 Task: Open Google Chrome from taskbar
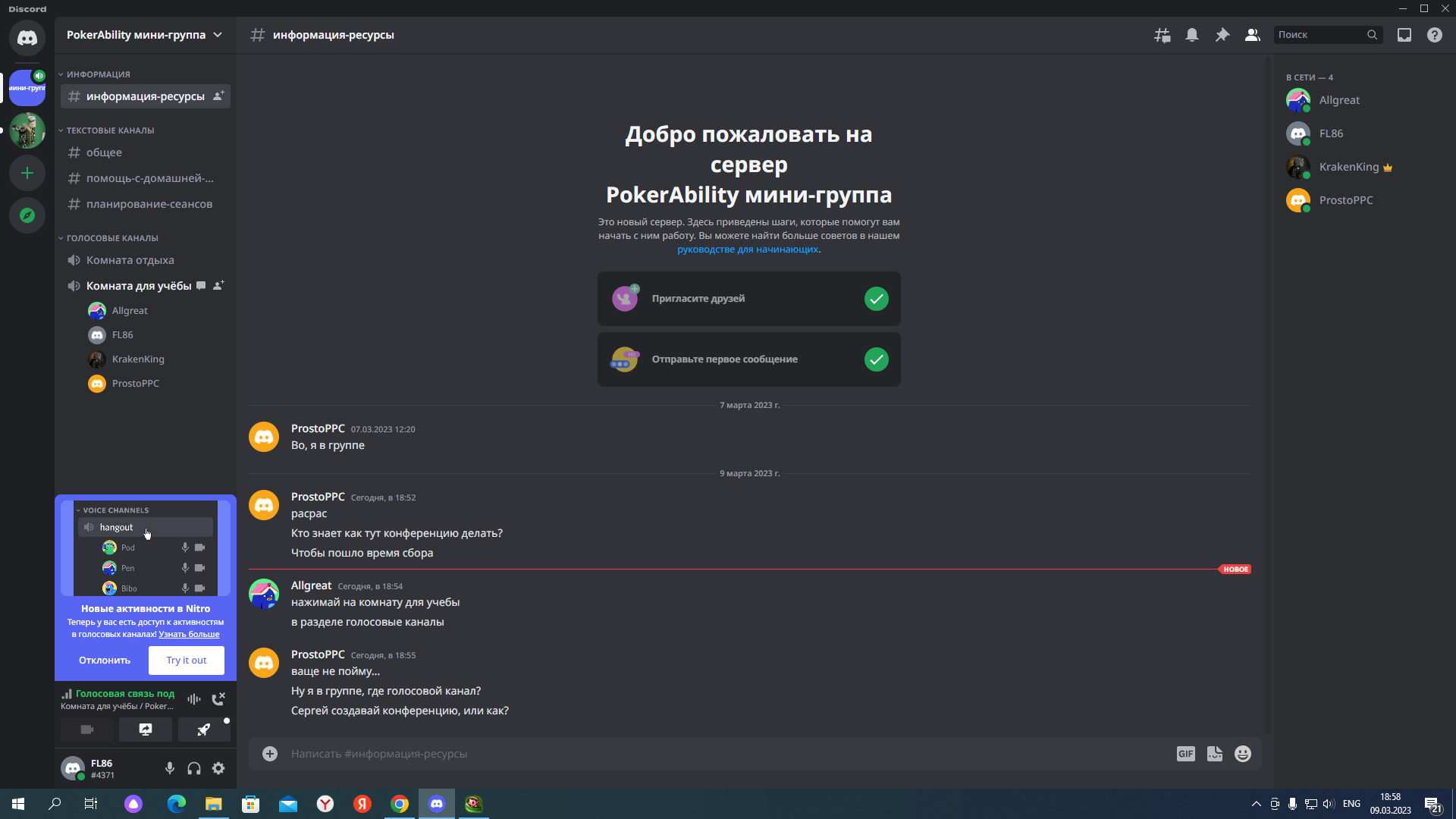pos(400,804)
